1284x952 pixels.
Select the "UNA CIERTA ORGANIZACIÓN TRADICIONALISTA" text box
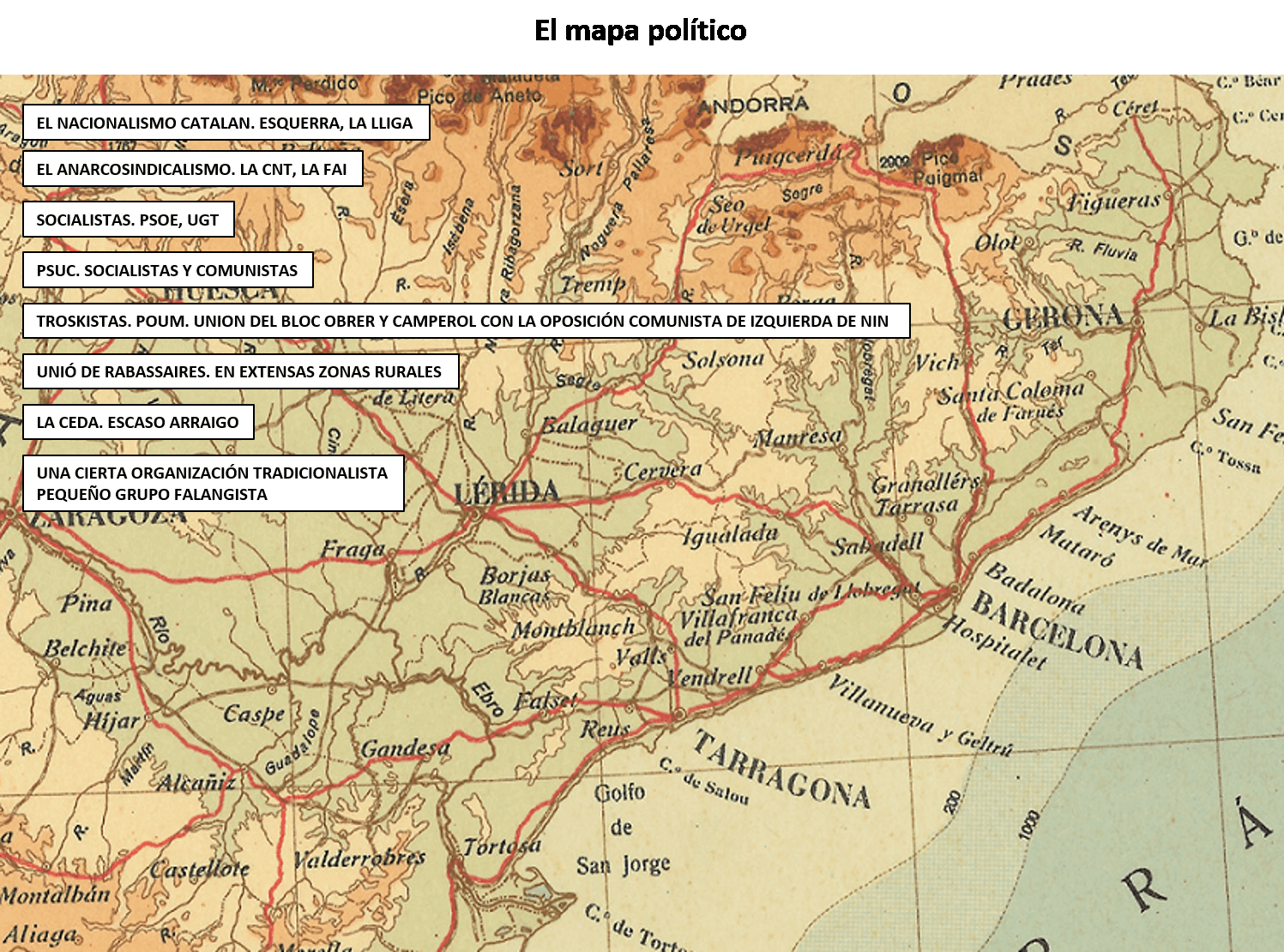pos(214,484)
